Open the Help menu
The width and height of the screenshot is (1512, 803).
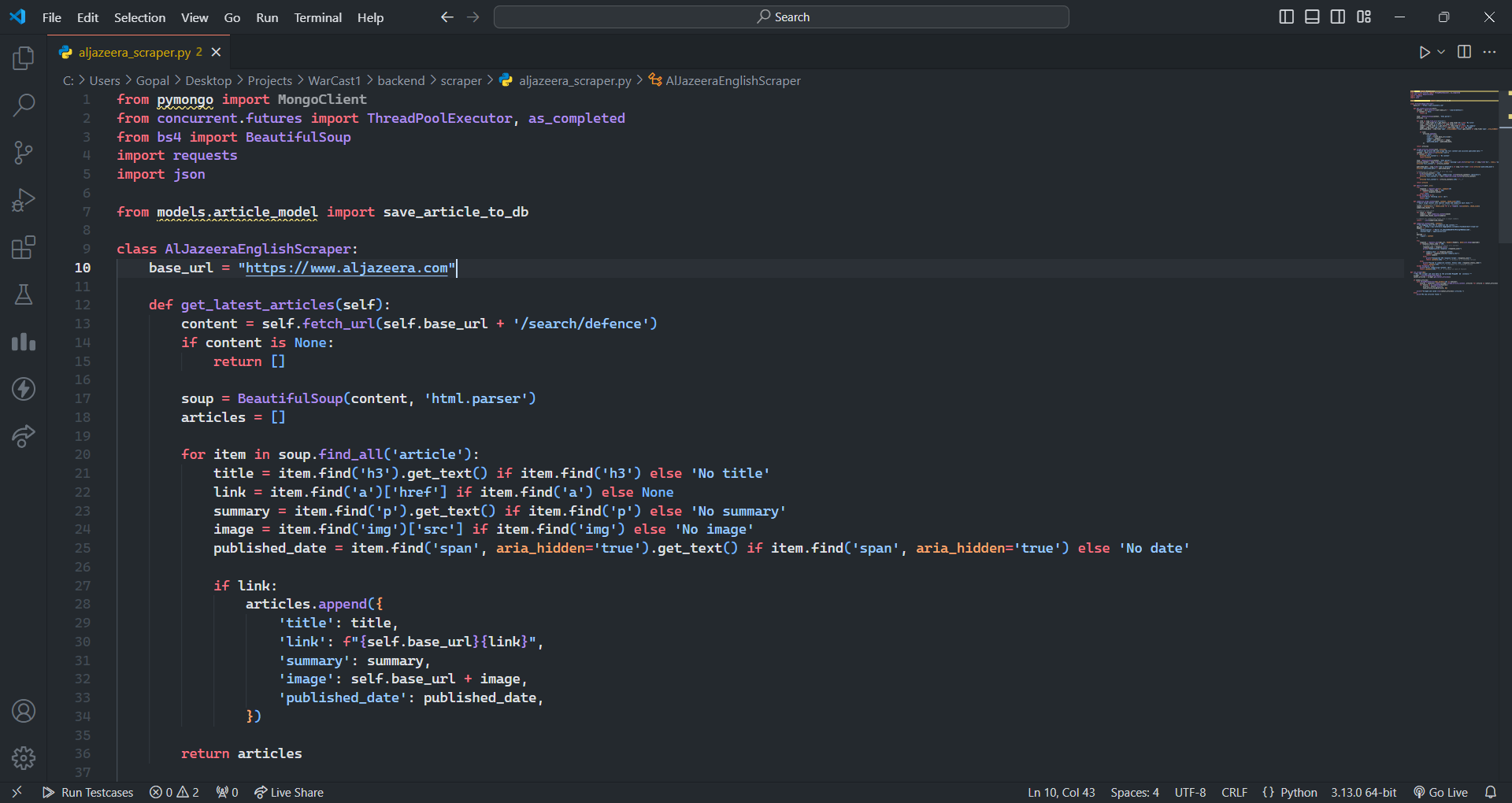tap(370, 17)
